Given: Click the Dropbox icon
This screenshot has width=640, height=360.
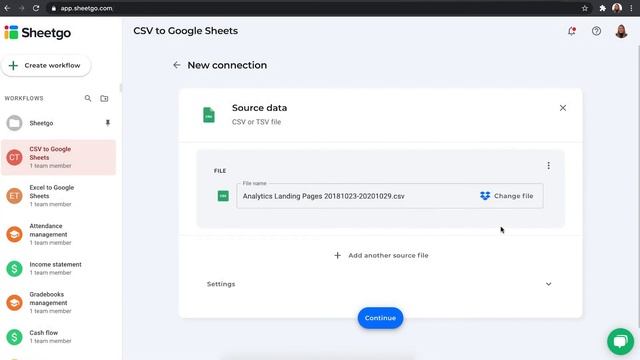Looking at the screenshot, I should 485,196.
